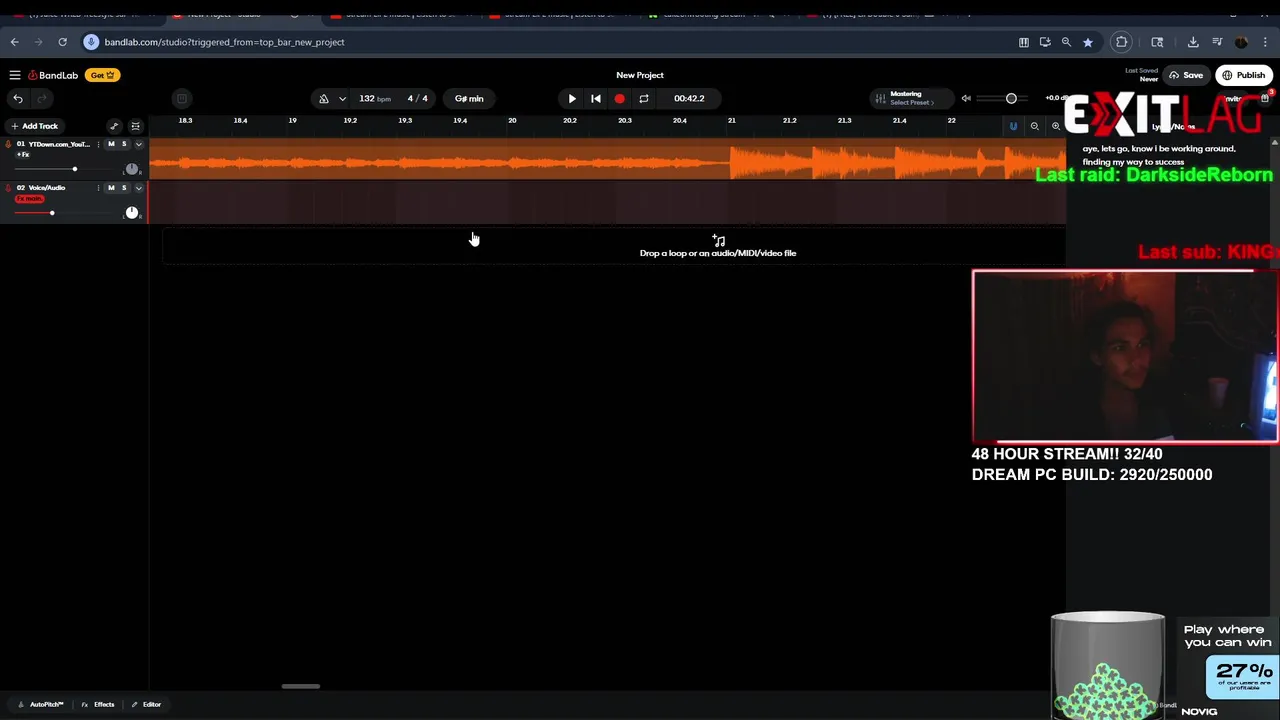This screenshot has height=720, width=1280.
Task: Toggle the metronome
Action: coord(323,99)
